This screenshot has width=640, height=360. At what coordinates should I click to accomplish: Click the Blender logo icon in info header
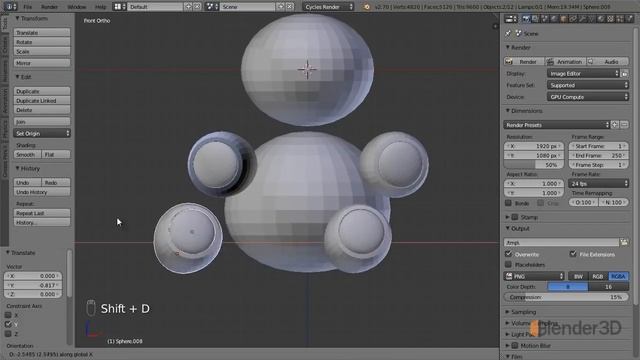(366, 7)
